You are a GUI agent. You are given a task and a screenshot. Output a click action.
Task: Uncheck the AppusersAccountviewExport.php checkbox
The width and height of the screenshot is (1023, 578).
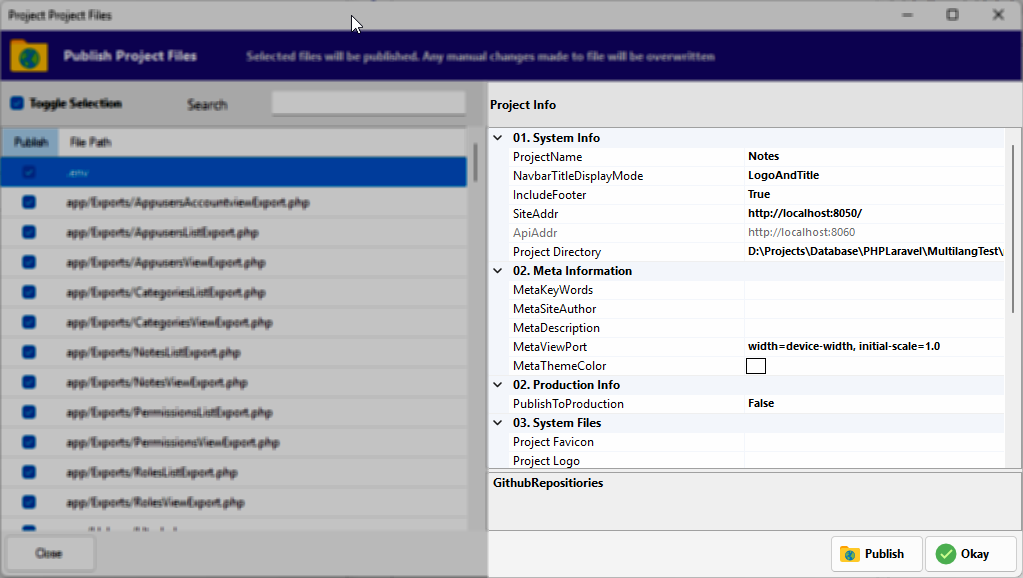29,202
